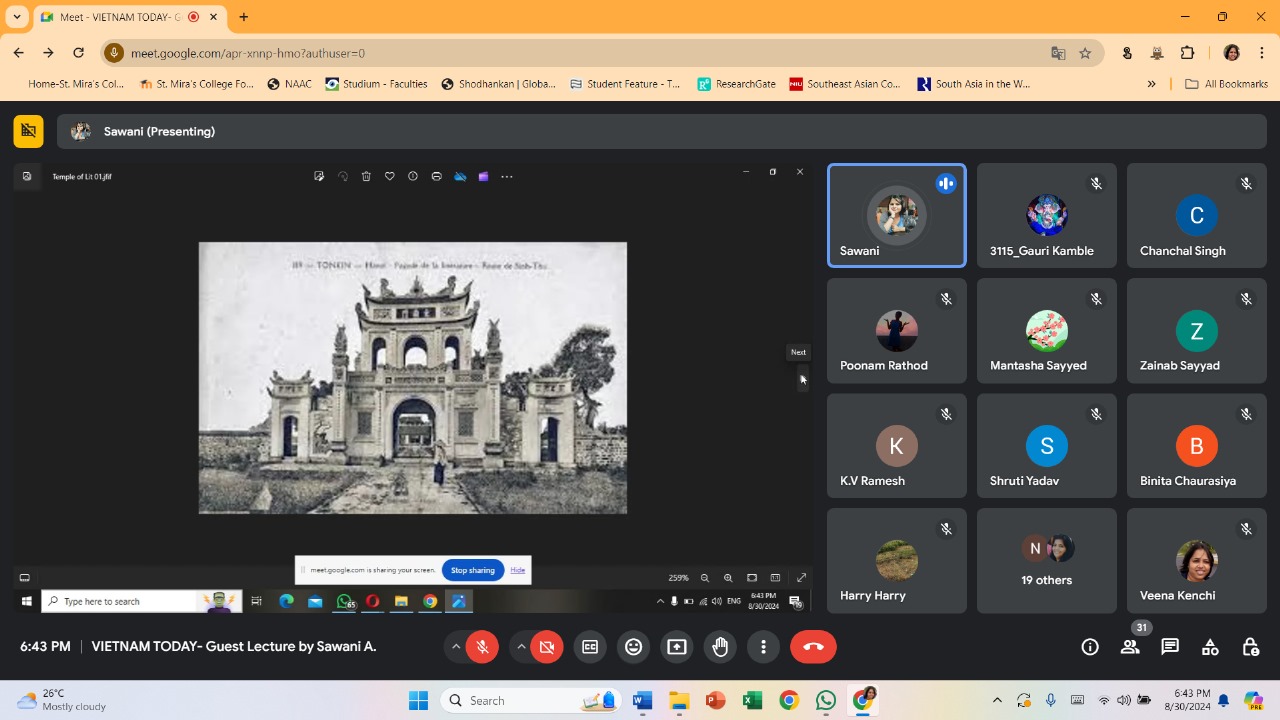This screenshot has width=1280, height=720.
Task: Select the Meet - VIETNAM TODAY browser tab
Action: point(120,17)
